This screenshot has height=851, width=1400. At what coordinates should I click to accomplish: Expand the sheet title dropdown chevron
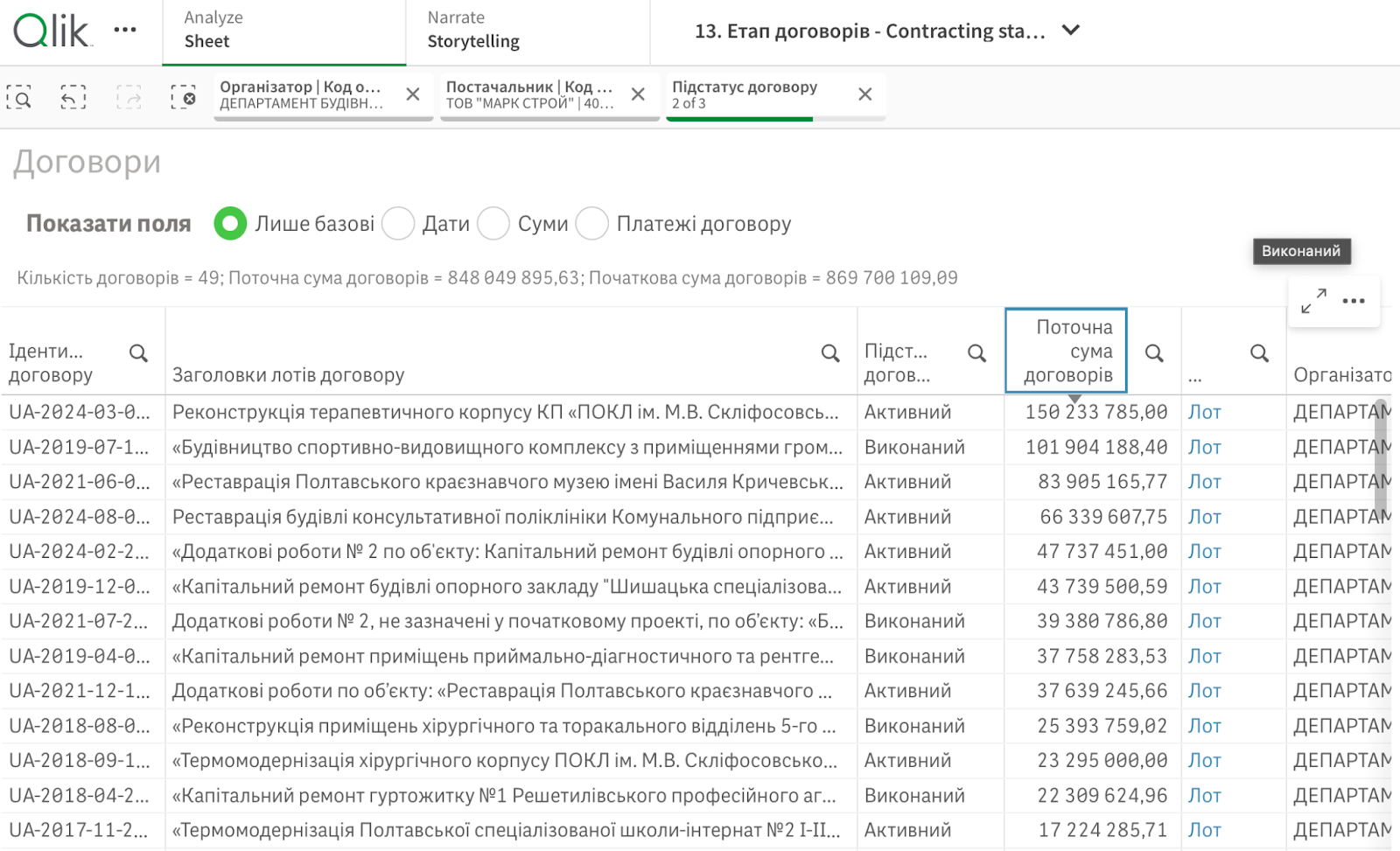pos(1071,31)
